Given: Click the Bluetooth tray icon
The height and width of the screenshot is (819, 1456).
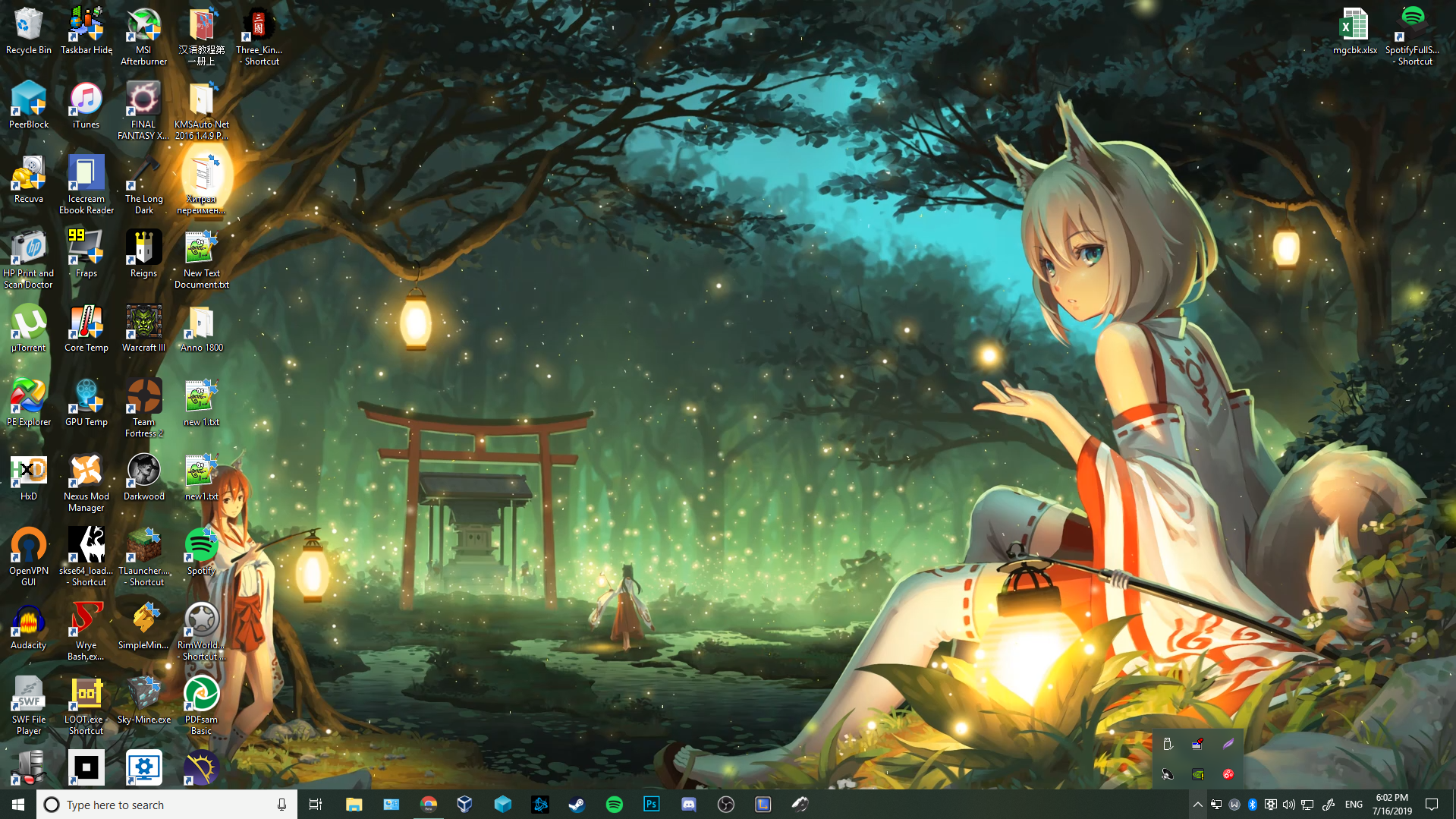Looking at the screenshot, I should [x=1253, y=805].
